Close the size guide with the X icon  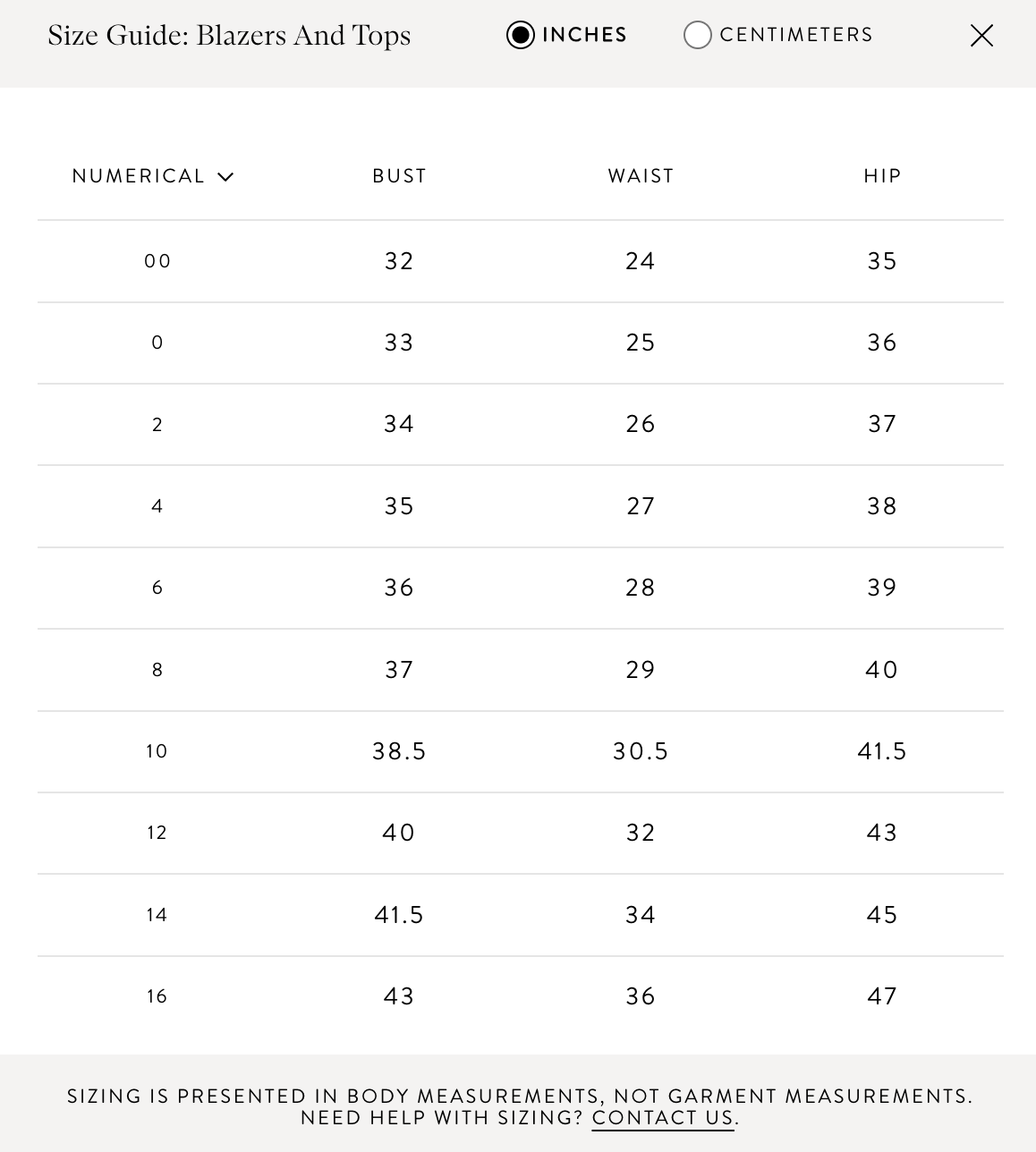click(981, 36)
